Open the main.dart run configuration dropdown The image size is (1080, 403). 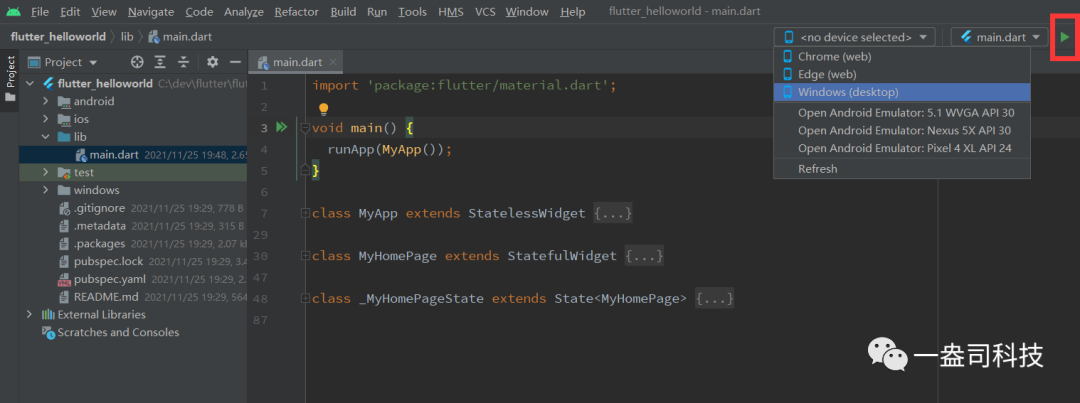click(999, 37)
